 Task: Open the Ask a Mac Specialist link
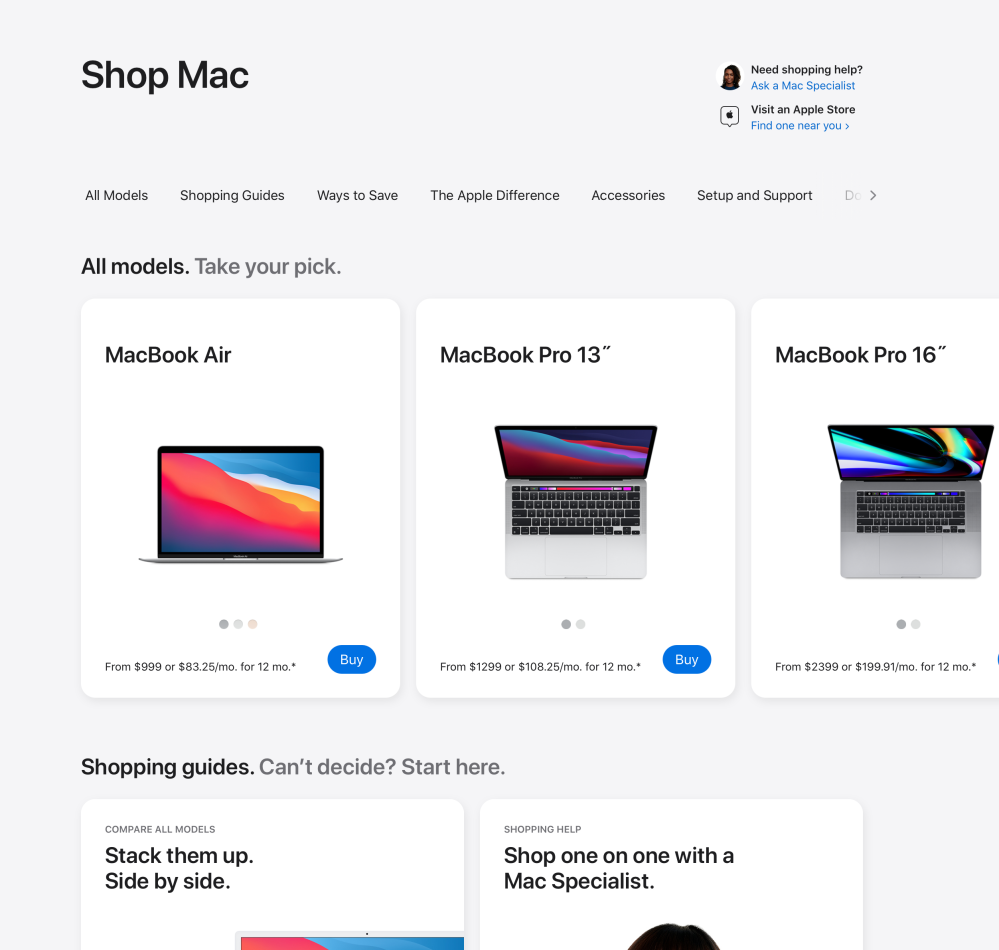[803, 85]
